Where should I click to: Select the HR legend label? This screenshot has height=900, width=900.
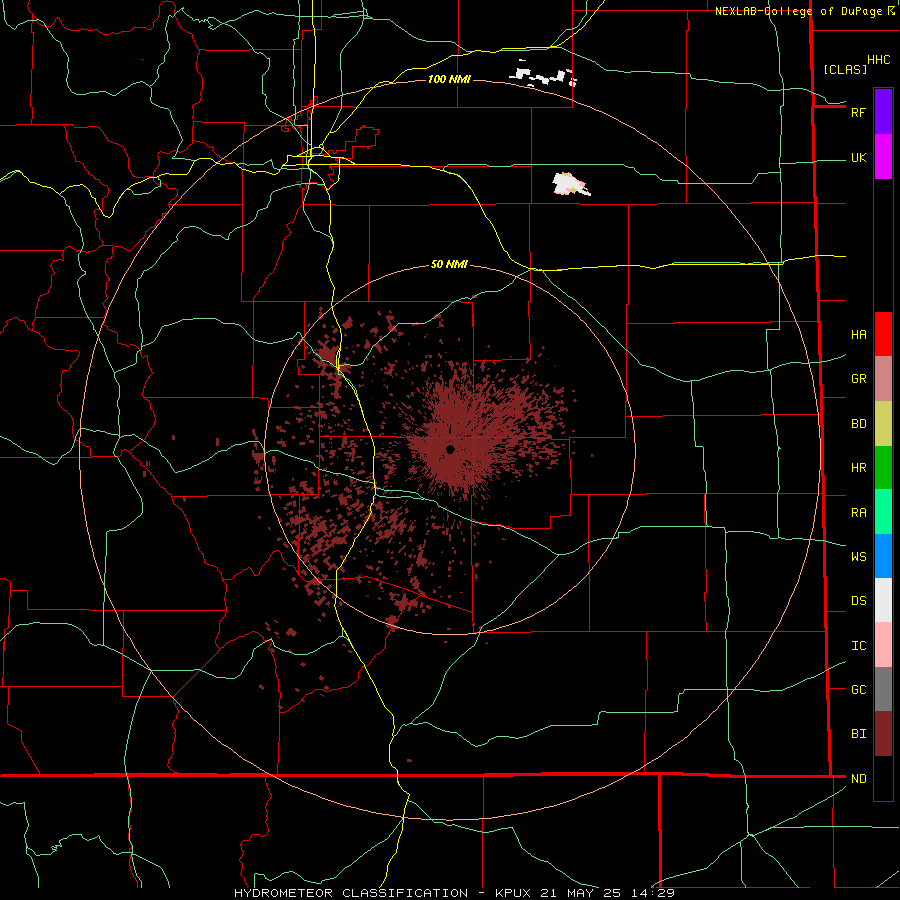858,468
